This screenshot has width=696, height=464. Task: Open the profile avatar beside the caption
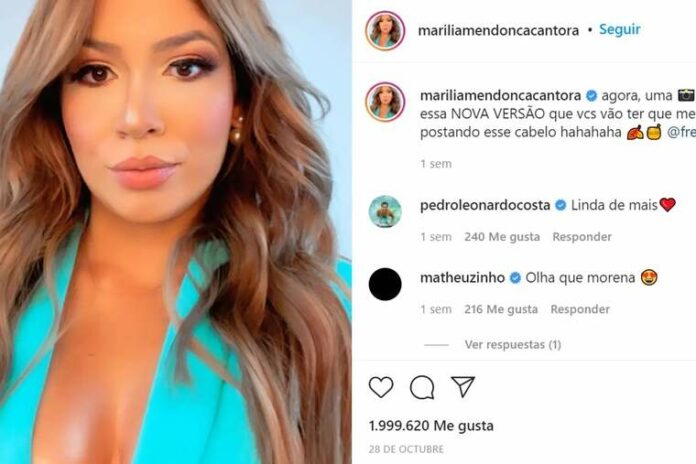coord(385,102)
